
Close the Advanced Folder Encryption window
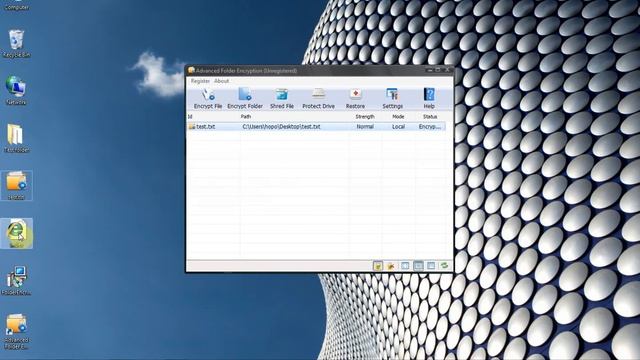click(x=447, y=70)
